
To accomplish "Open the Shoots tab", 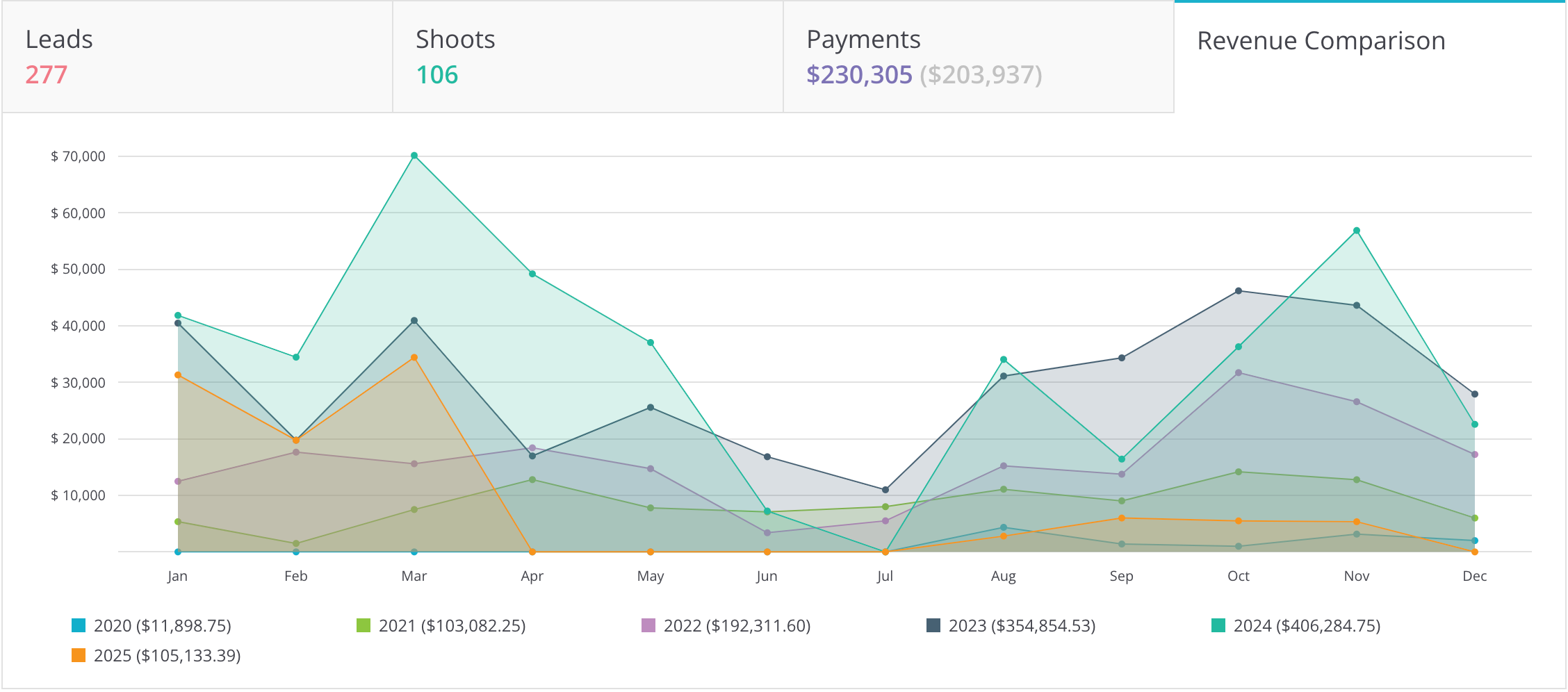I will tap(587, 57).
